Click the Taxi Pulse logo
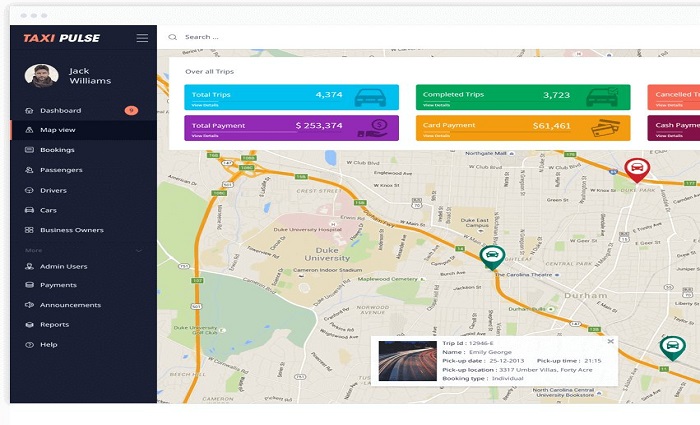700x425 pixels. 62,38
